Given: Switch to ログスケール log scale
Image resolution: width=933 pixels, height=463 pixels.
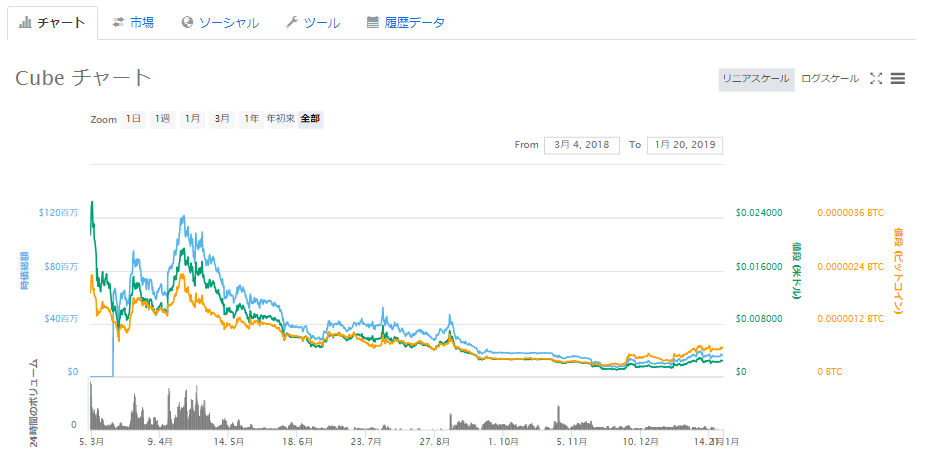Looking at the screenshot, I should coord(830,79).
